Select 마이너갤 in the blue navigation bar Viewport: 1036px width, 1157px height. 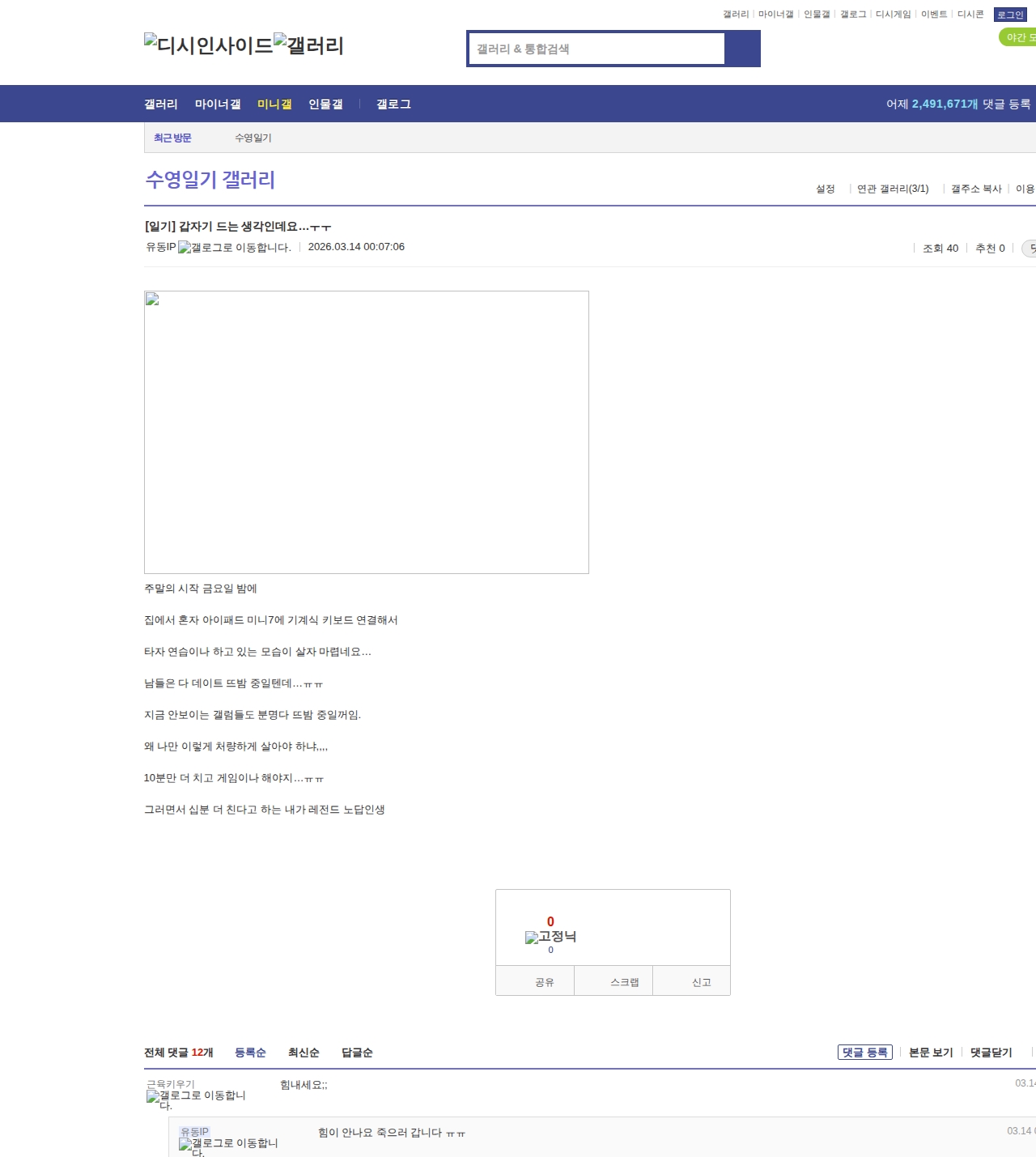[x=218, y=104]
